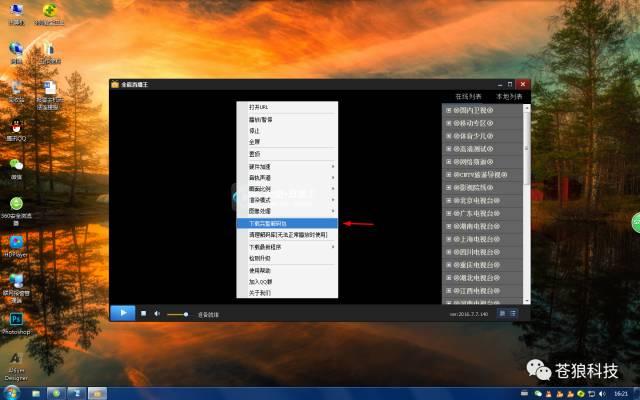The height and width of the screenshot is (400, 640).
Task: Expand the ◎广东电视台◎ channel group
Action: [449, 213]
